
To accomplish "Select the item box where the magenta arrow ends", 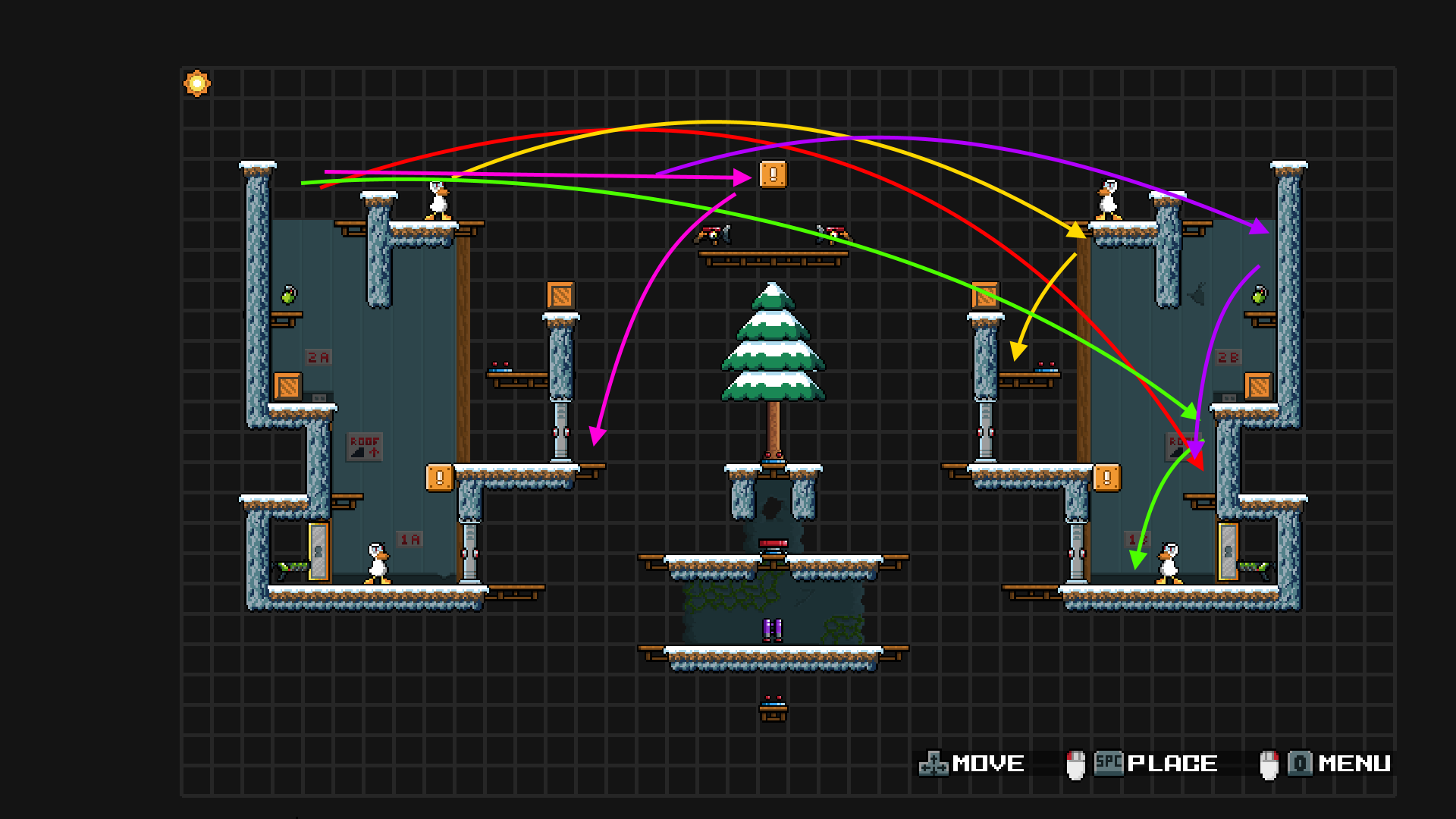I will tap(773, 175).
